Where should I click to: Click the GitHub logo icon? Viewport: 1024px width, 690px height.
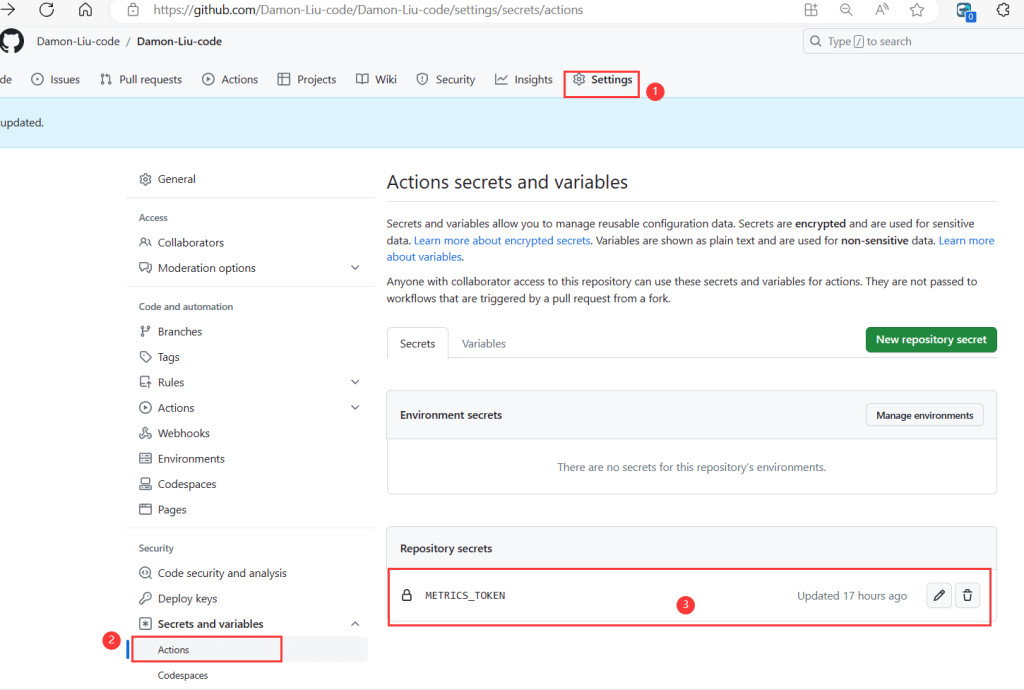coord(12,41)
